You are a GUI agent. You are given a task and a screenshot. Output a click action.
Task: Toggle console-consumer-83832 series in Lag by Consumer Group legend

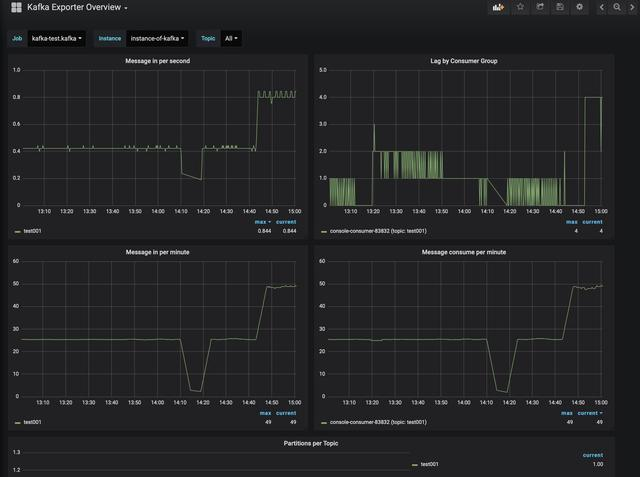378,231
